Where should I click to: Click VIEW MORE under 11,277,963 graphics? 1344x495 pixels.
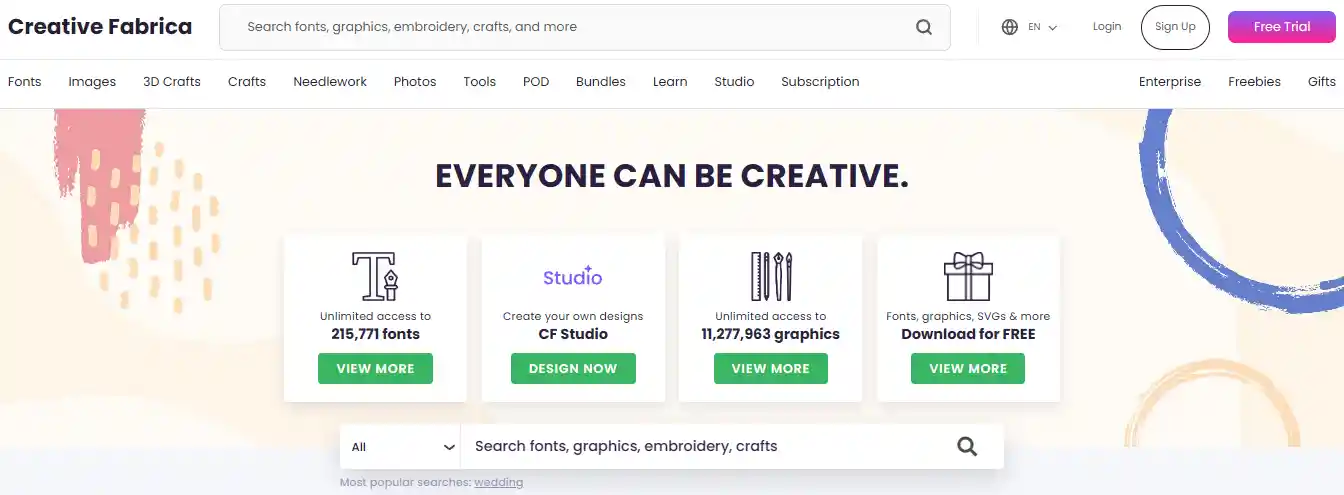[x=771, y=368]
